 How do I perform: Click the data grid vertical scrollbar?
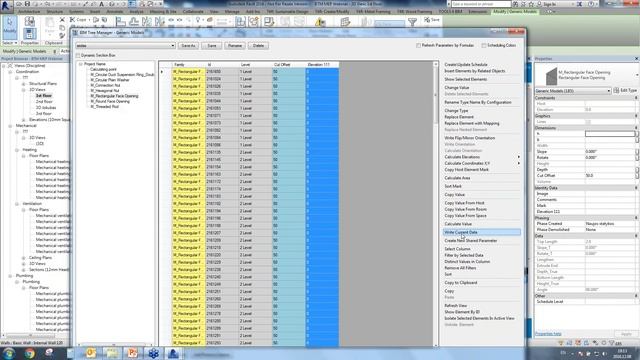tap(436, 204)
